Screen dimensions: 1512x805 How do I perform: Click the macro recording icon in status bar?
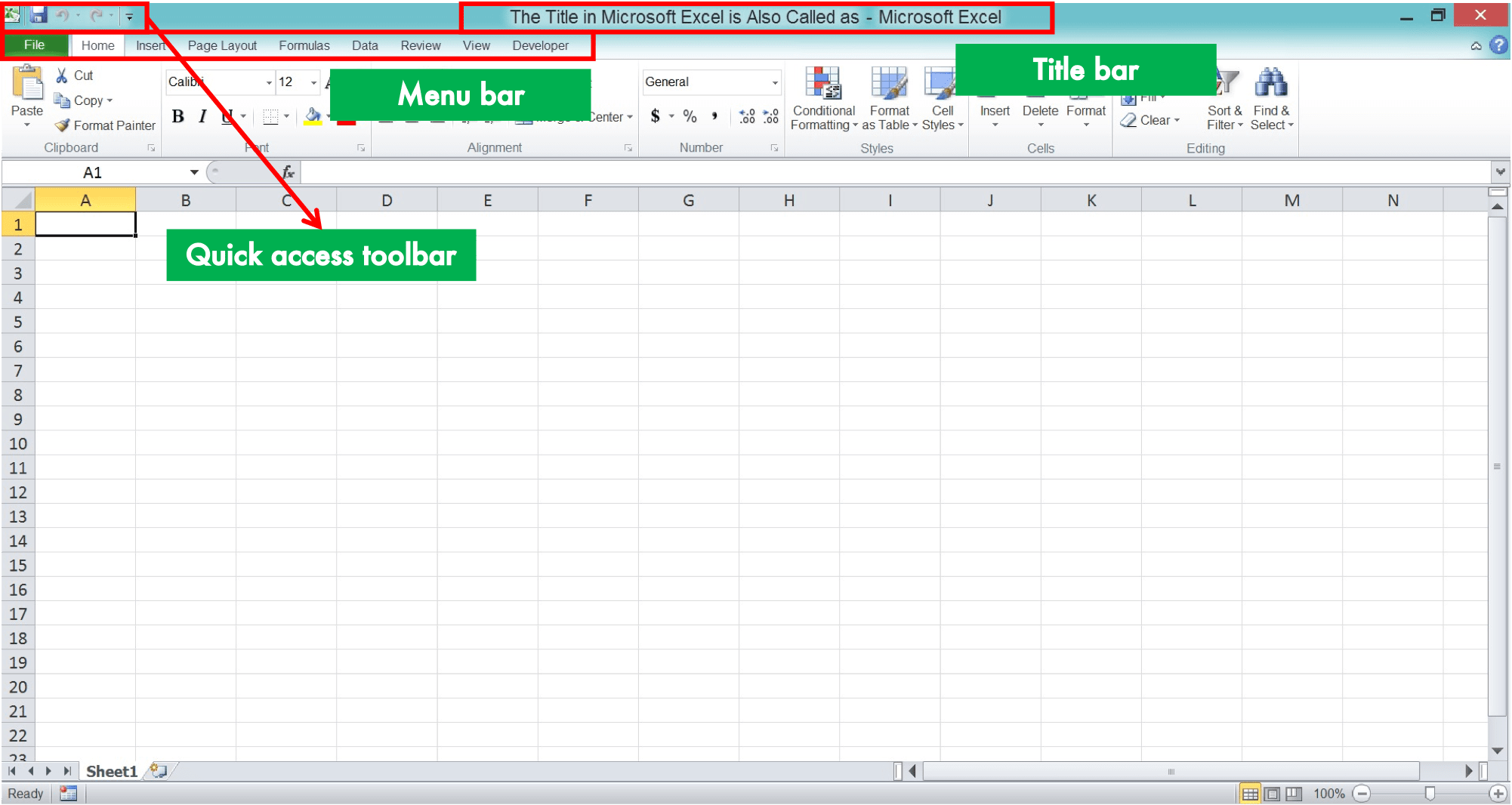[69, 794]
